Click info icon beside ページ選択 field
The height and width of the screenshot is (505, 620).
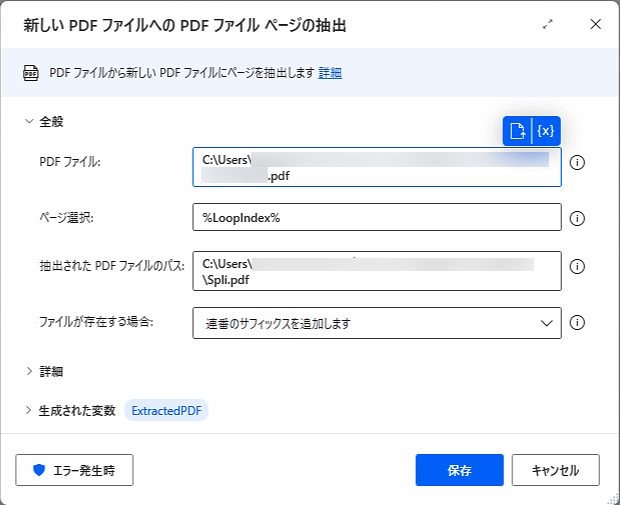coord(577,218)
